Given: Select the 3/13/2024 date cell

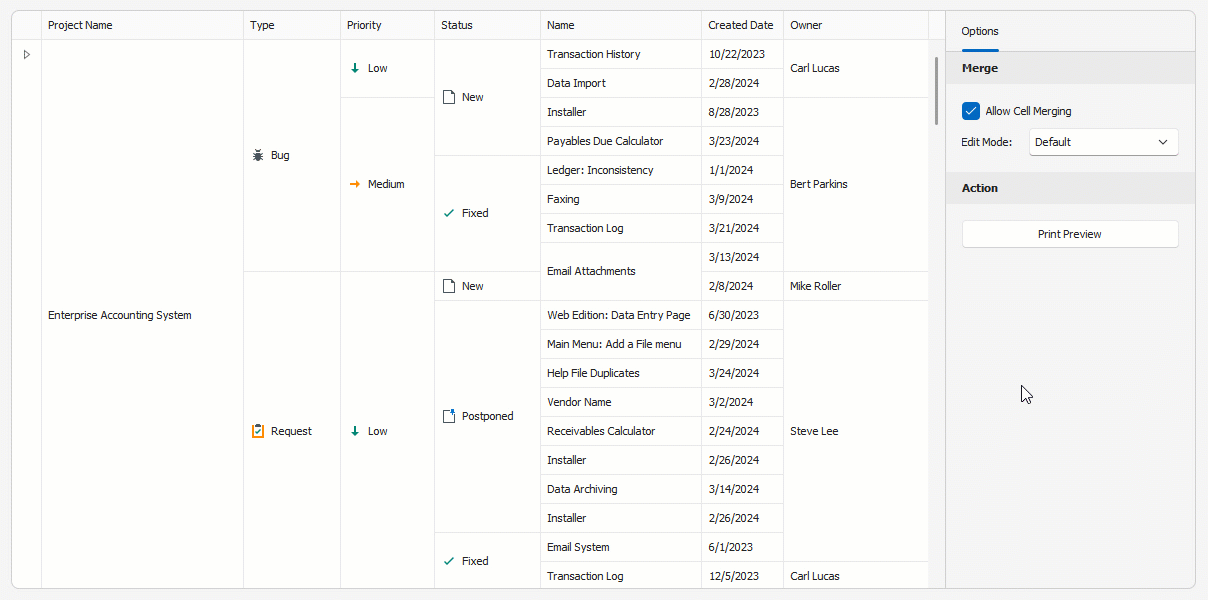Looking at the screenshot, I should pyautogui.click(x=743, y=257).
